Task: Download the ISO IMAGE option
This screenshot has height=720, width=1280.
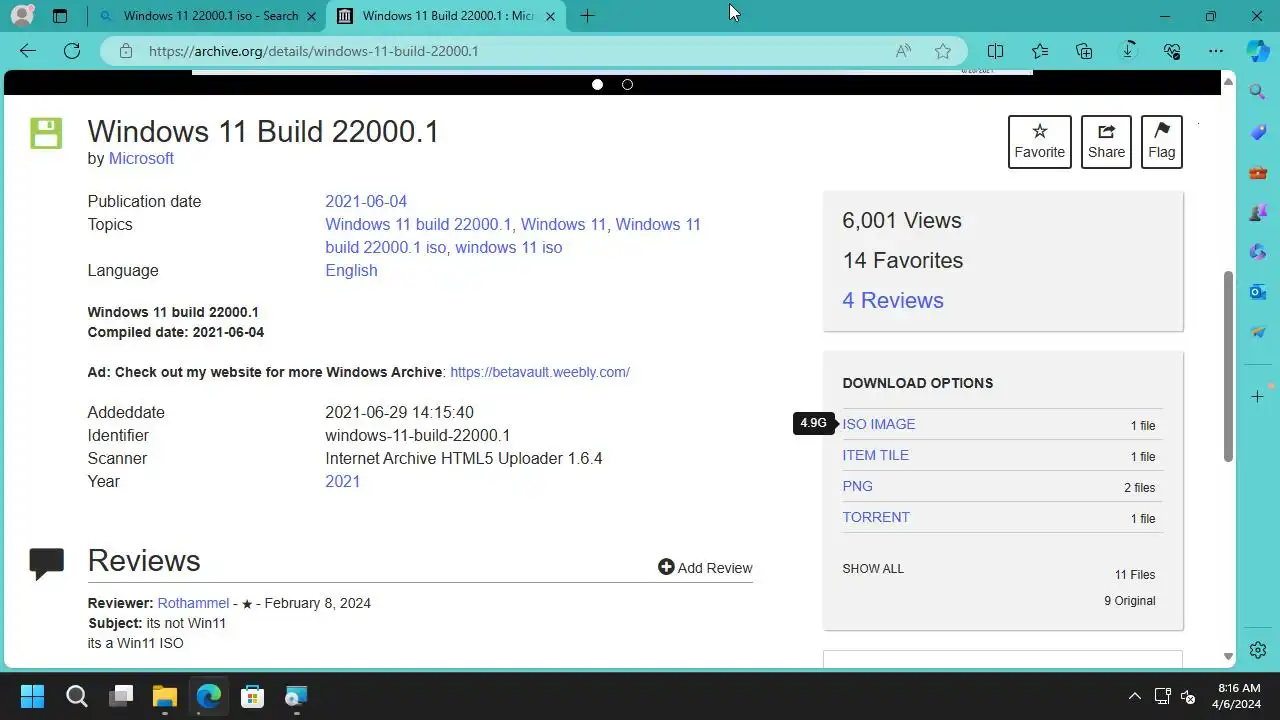Action: click(879, 424)
